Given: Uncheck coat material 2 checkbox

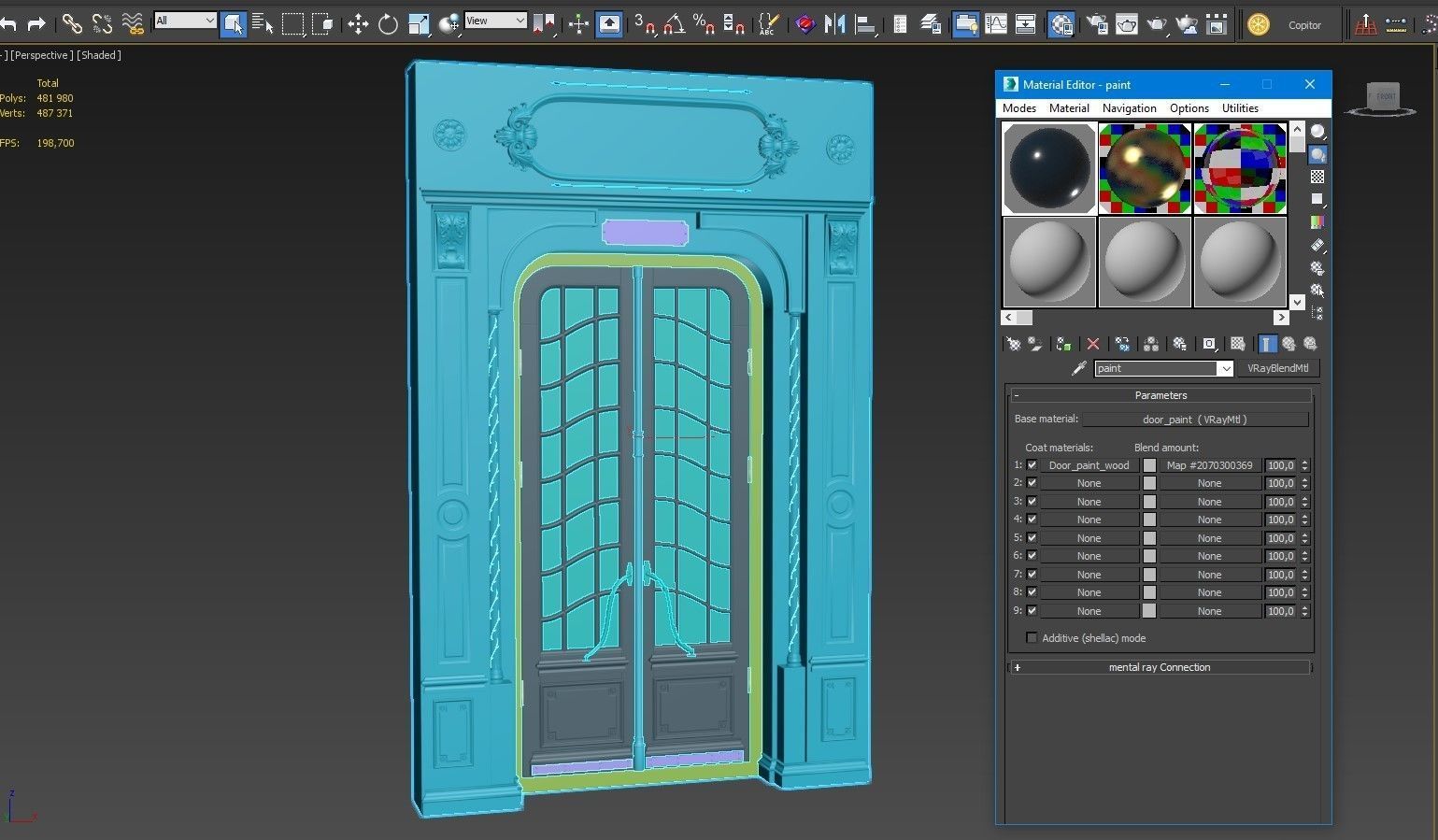Looking at the screenshot, I should [1032, 483].
